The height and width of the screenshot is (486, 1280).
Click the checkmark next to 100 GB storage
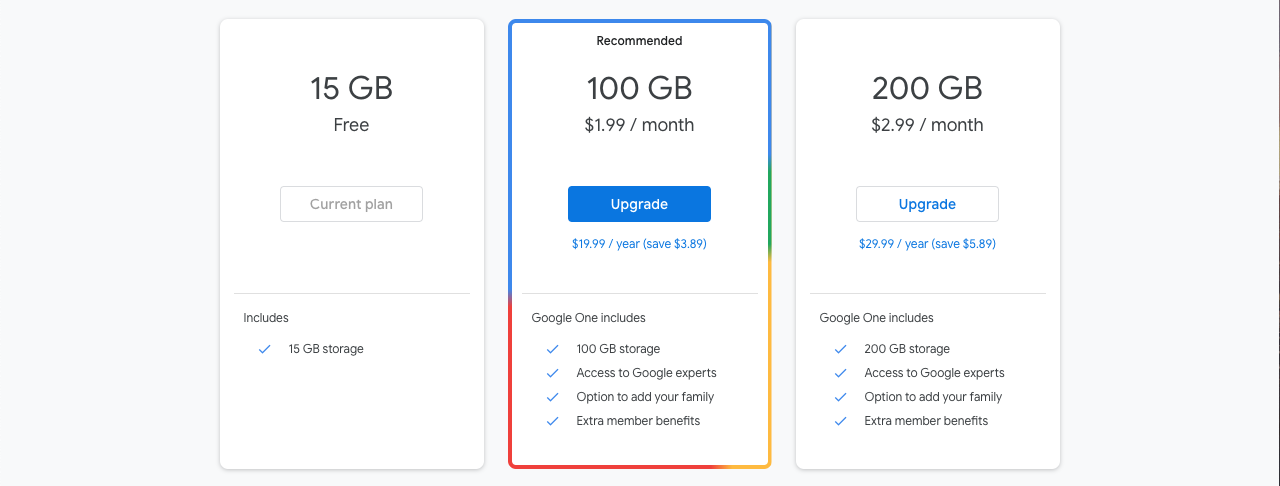[x=552, y=349]
